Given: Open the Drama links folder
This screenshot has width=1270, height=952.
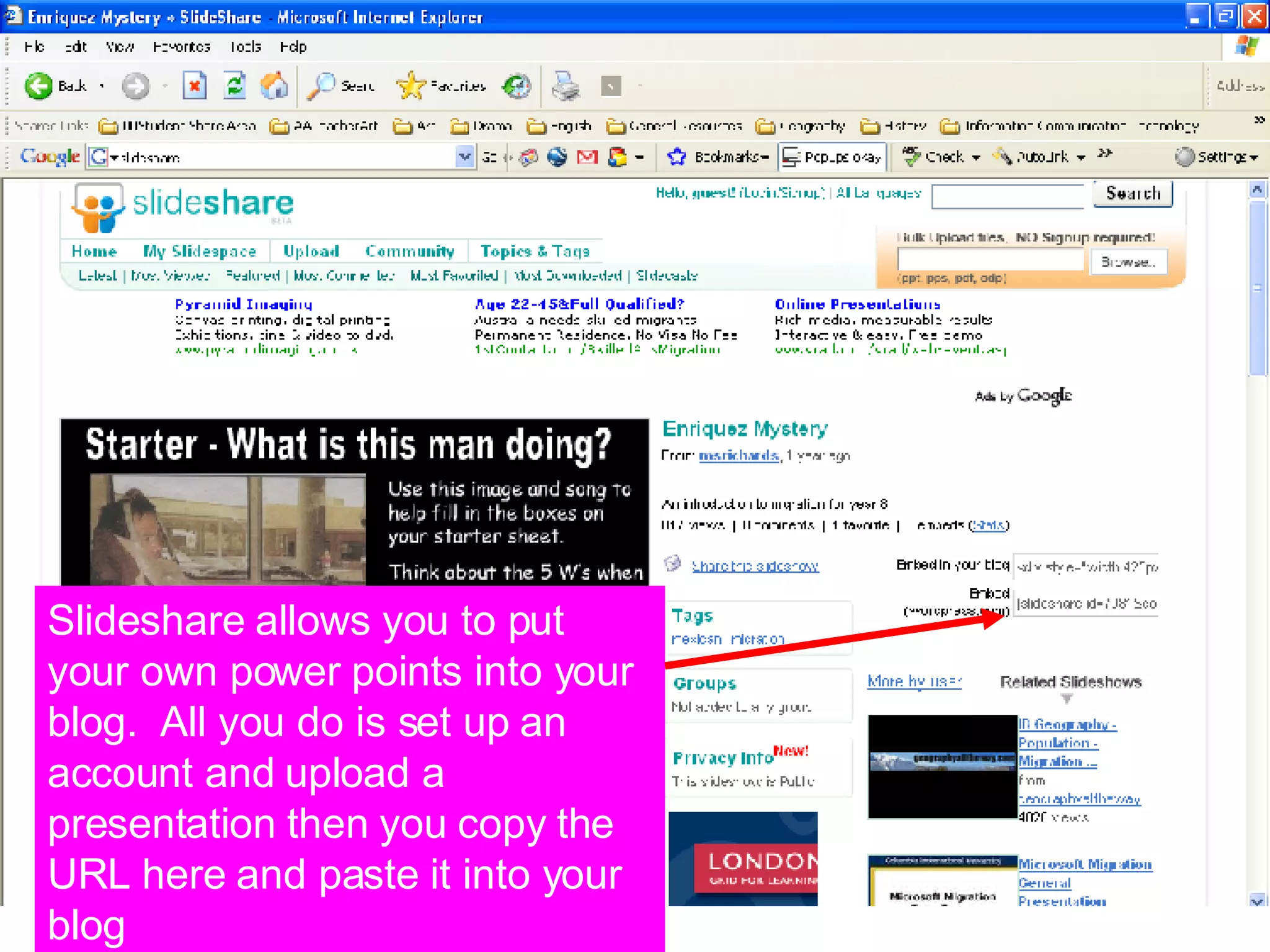Looking at the screenshot, I should tap(482, 126).
